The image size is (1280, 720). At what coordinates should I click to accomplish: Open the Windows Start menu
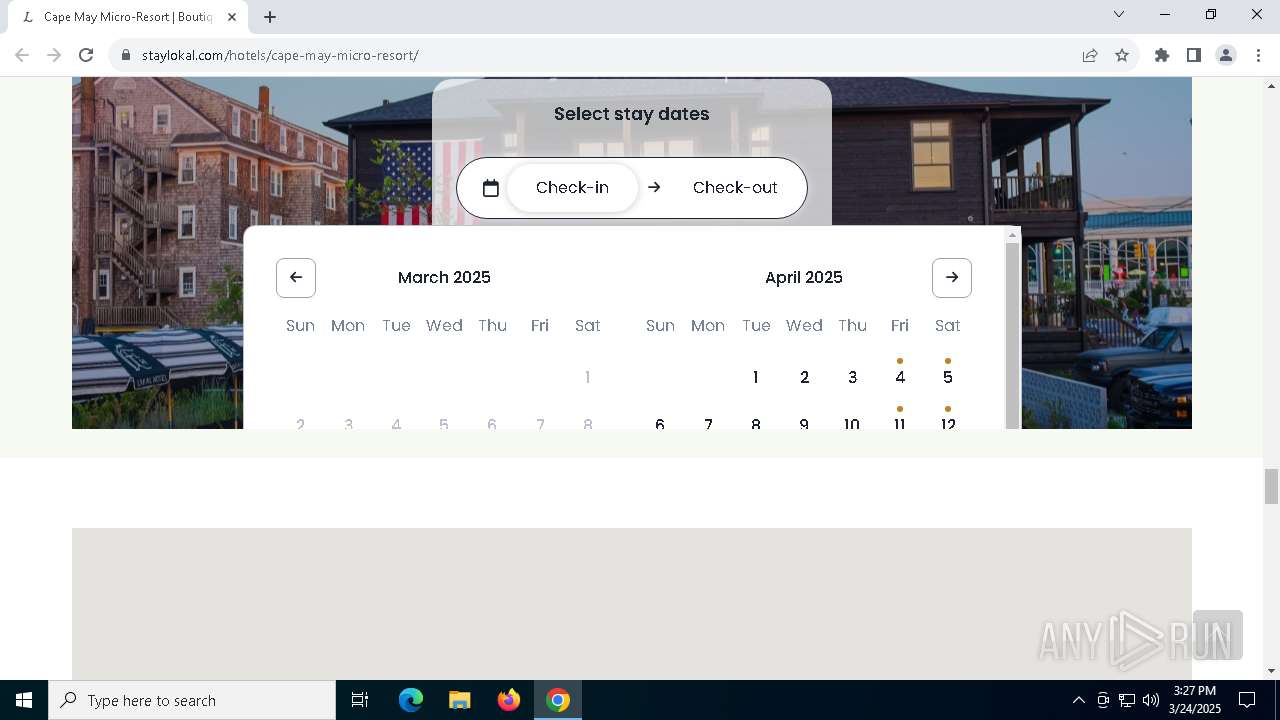pyautogui.click(x=24, y=700)
